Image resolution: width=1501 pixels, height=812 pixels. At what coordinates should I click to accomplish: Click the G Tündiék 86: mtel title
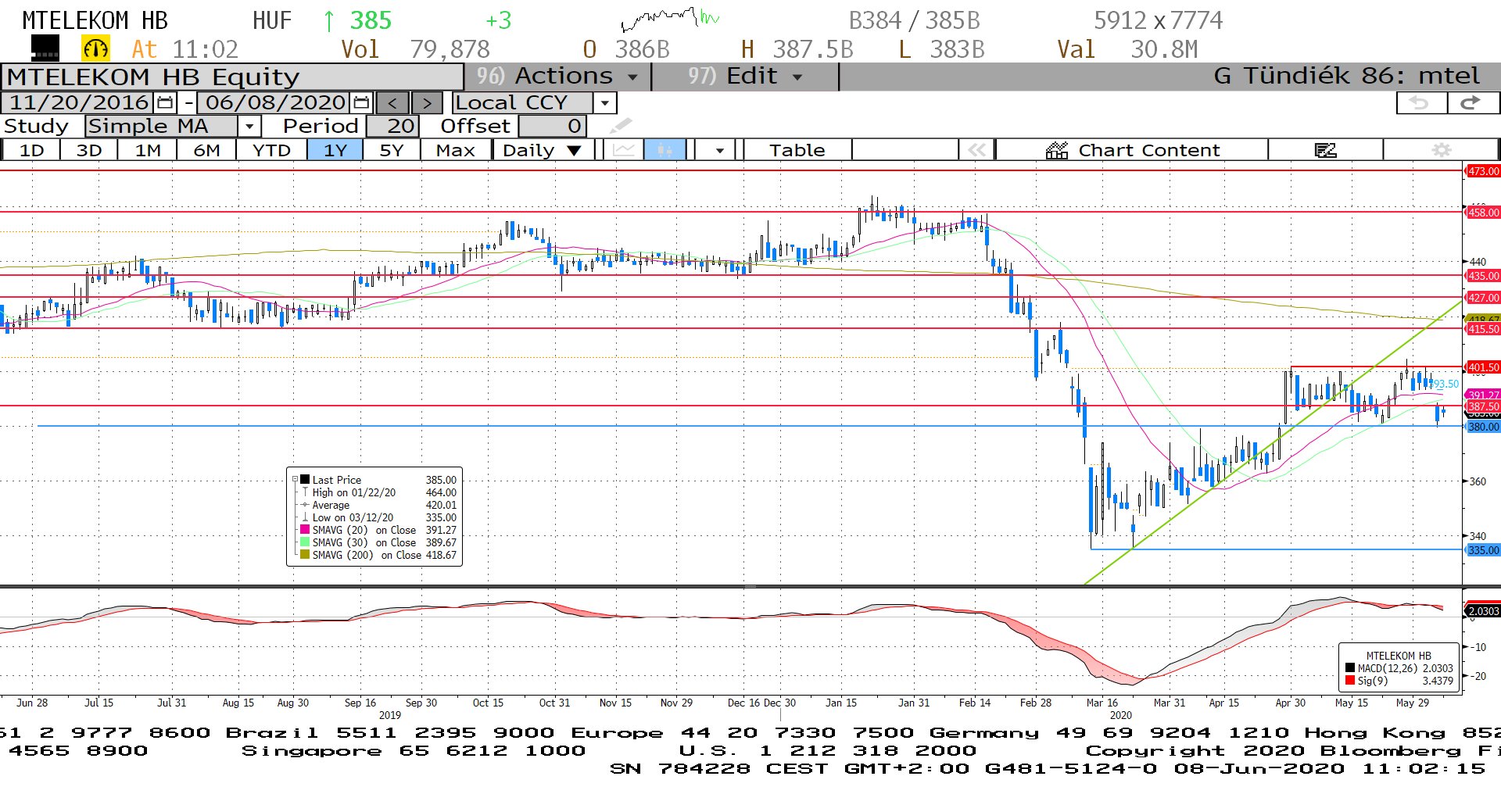[x=1346, y=76]
